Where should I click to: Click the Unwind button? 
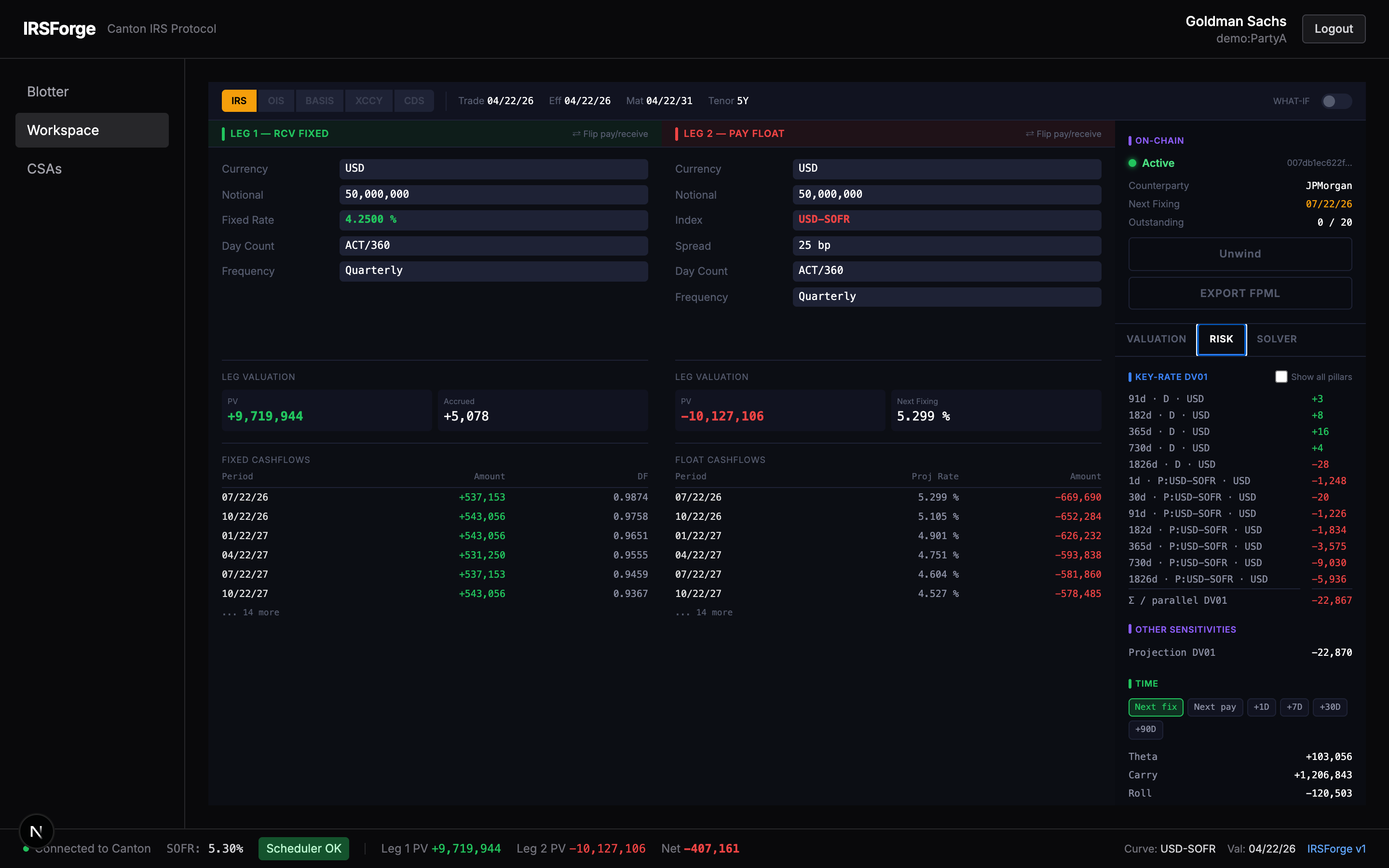tap(1239, 254)
